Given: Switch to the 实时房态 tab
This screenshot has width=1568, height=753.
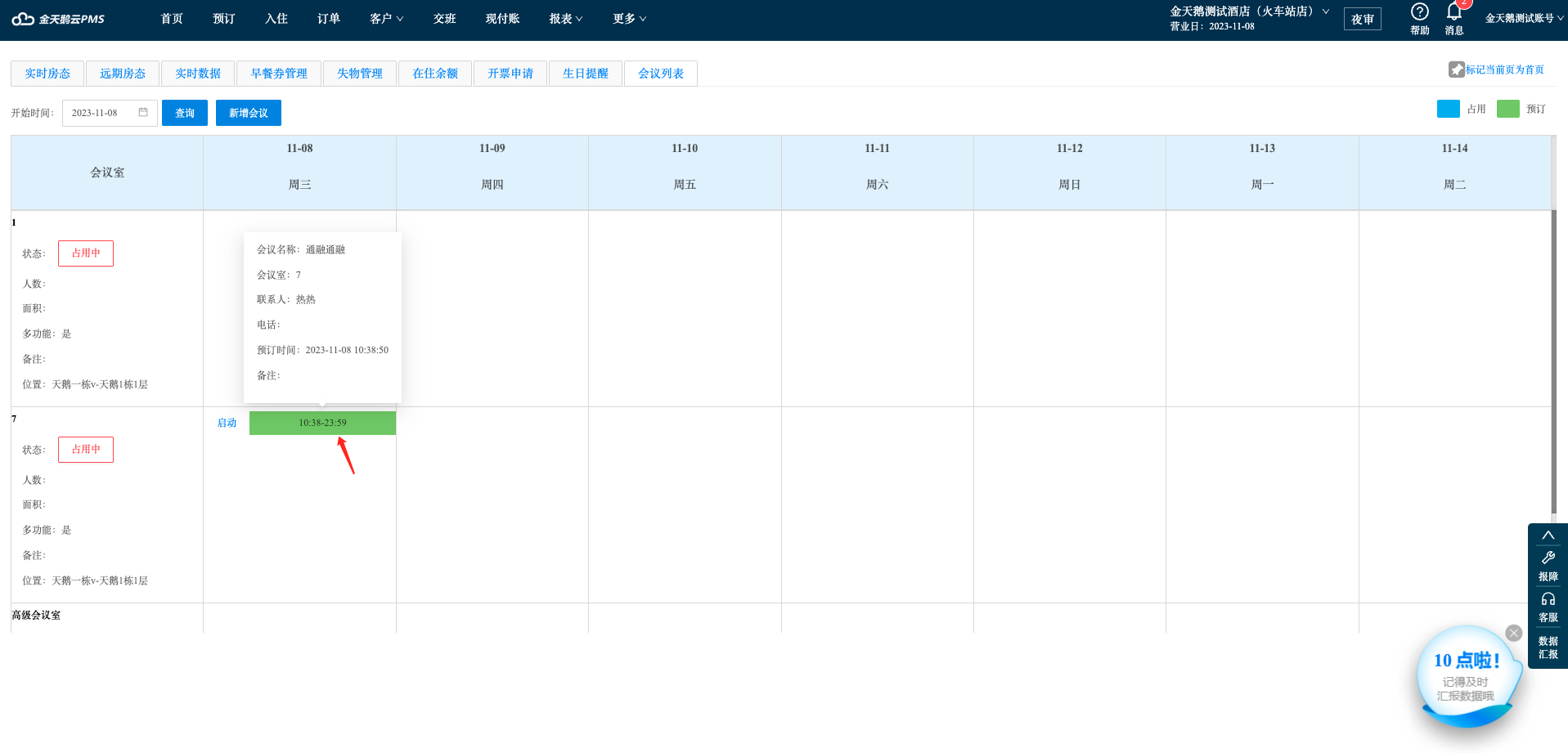Looking at the screenshot, I should [47, 74].
